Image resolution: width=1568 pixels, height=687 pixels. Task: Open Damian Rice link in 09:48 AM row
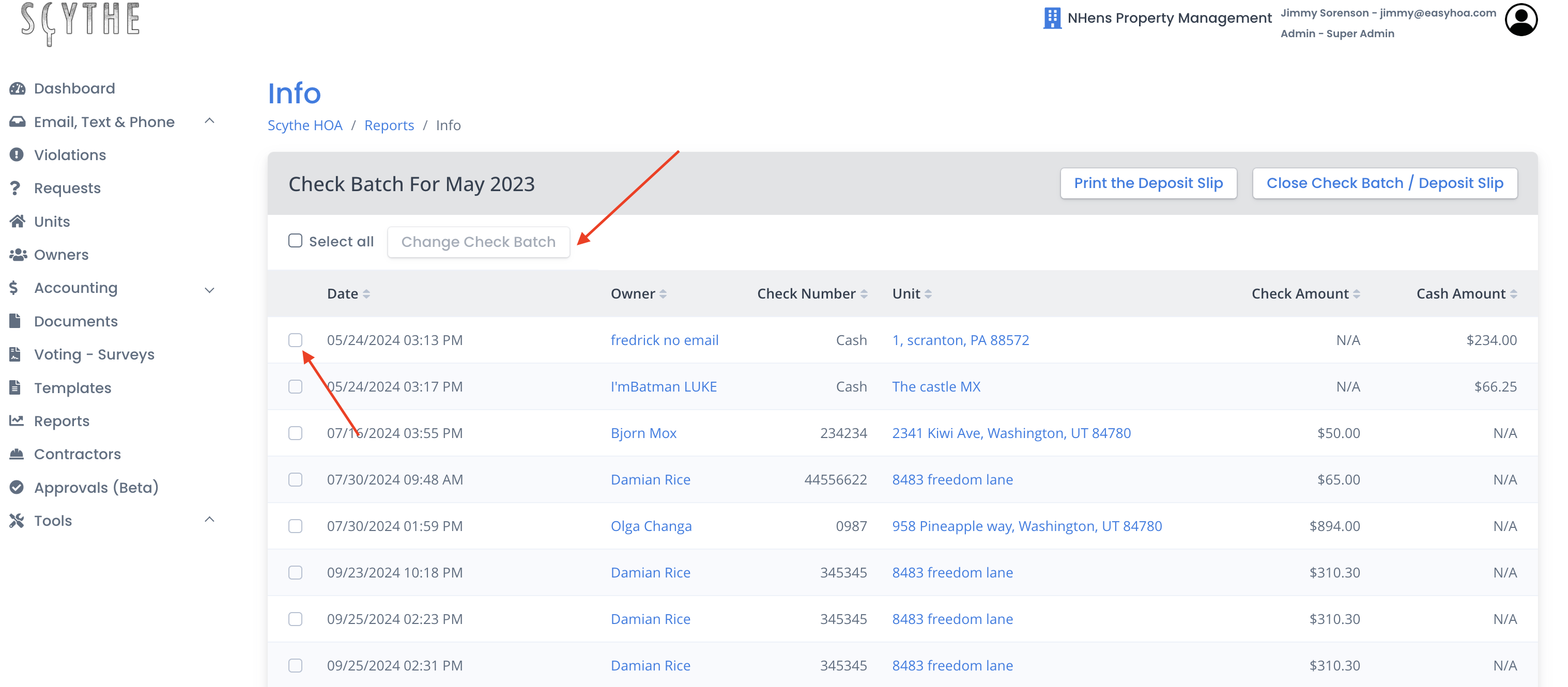tap(651, 479)
